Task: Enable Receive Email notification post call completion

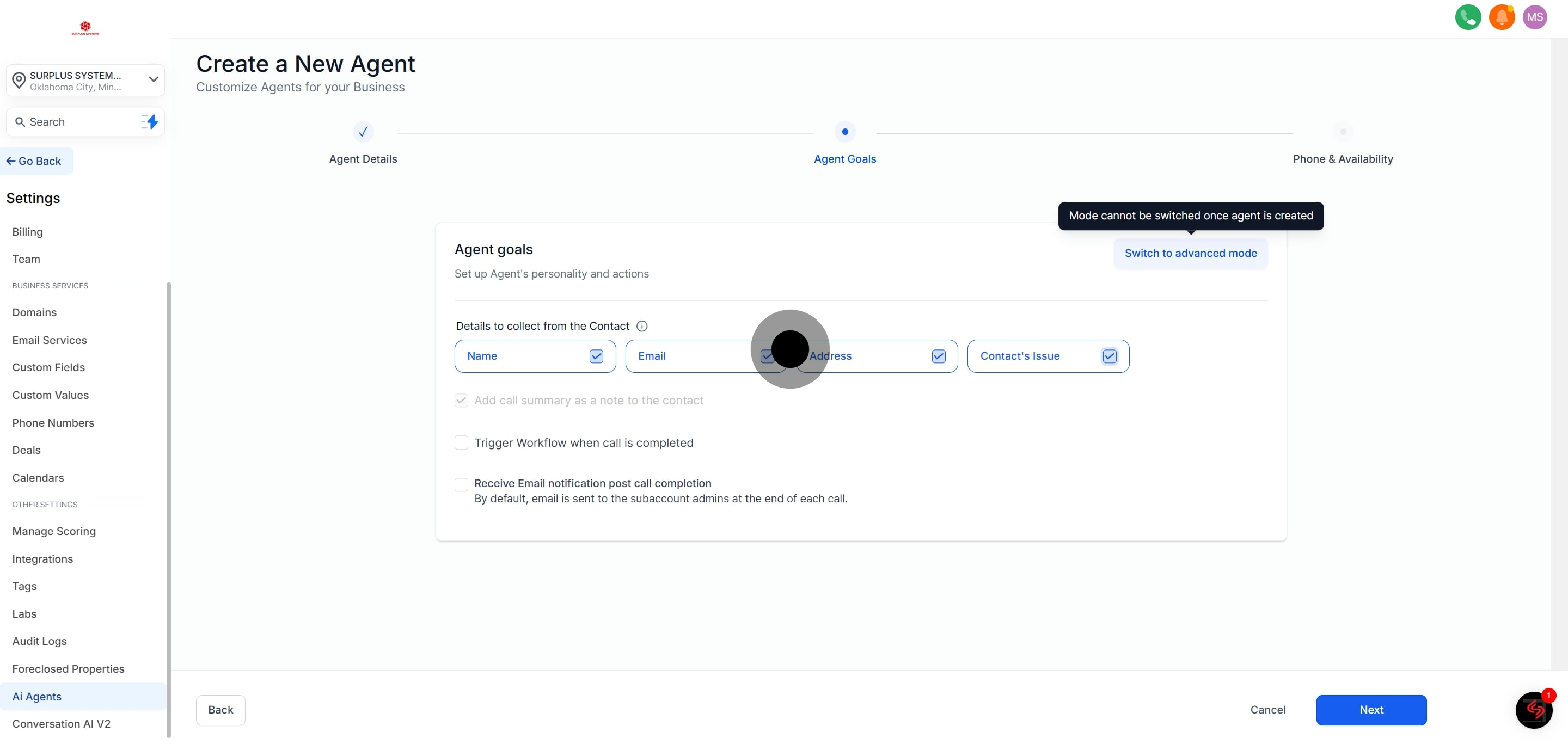Action: 461,484
